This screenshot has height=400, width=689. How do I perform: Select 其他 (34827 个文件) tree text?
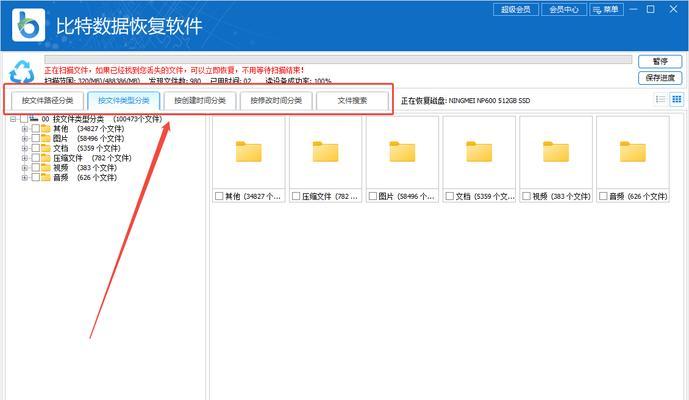click(x=88, y=129)
